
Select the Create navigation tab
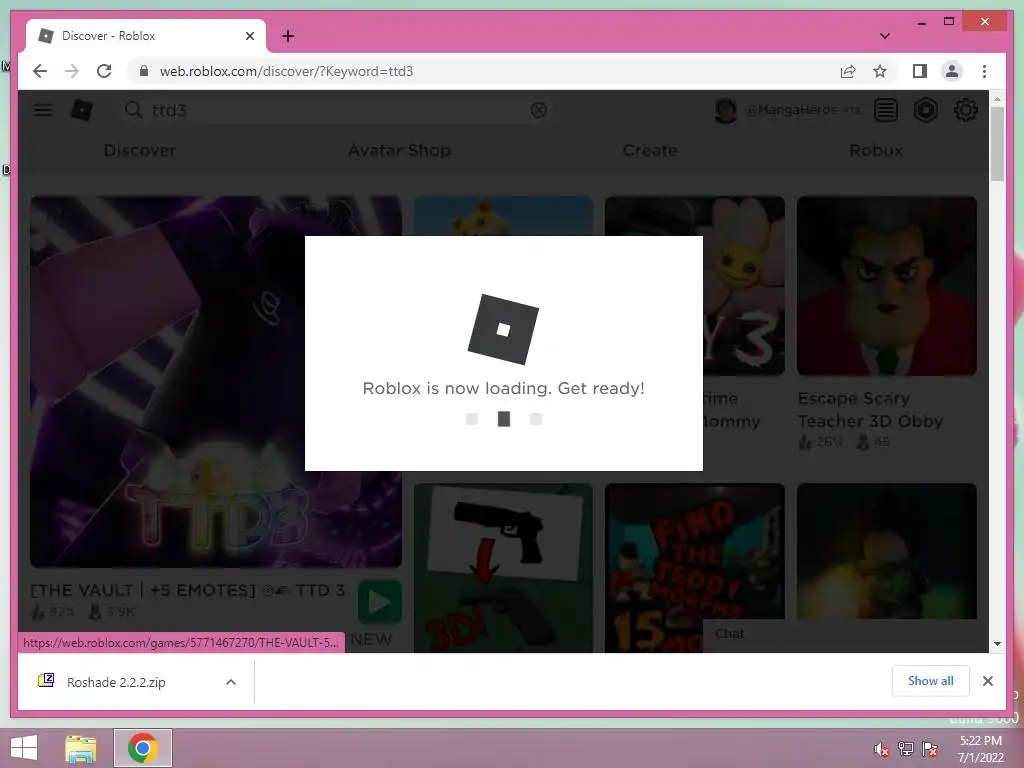[x=650, y=150]
